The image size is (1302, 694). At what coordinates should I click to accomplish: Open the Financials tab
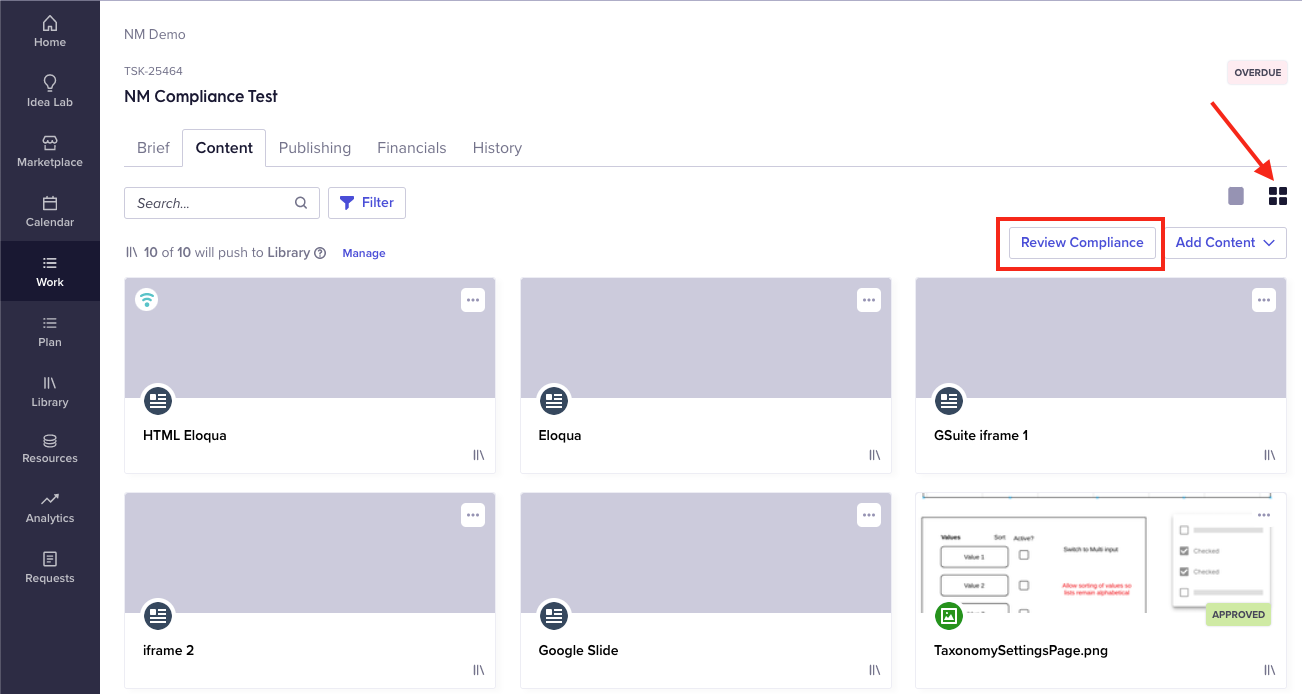[412, 148]
